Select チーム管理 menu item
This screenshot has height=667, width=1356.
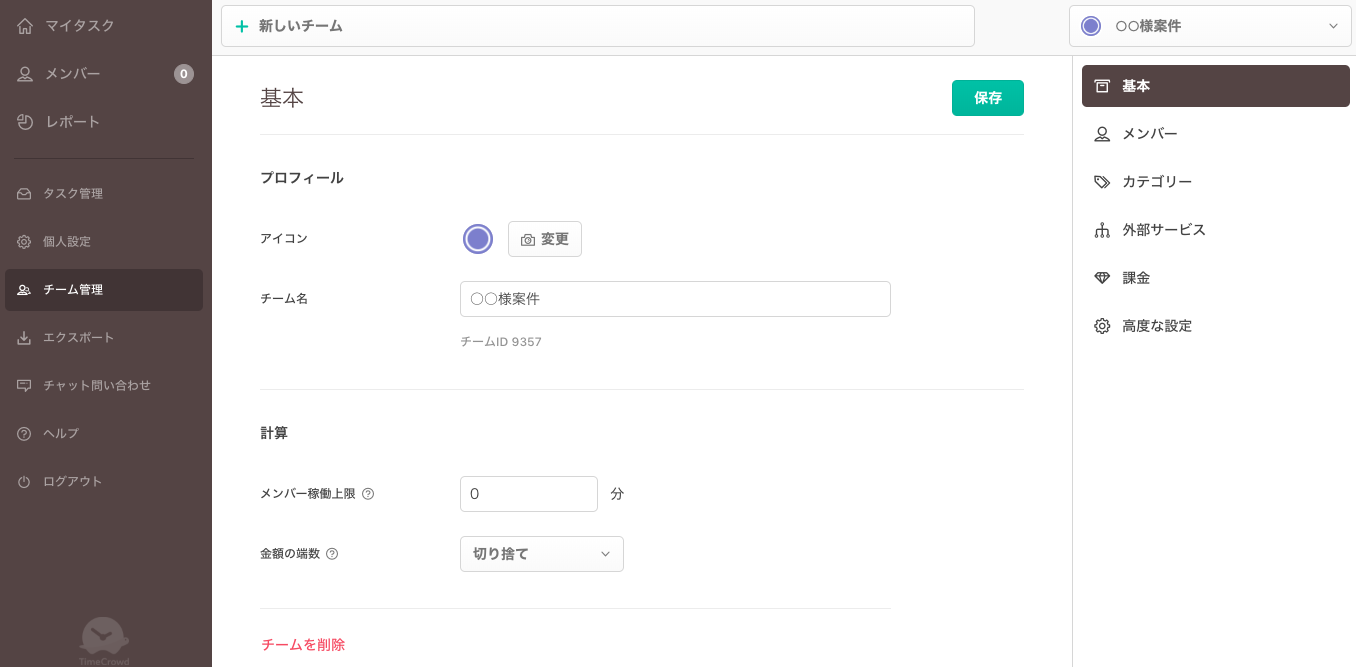pos(104,290)
